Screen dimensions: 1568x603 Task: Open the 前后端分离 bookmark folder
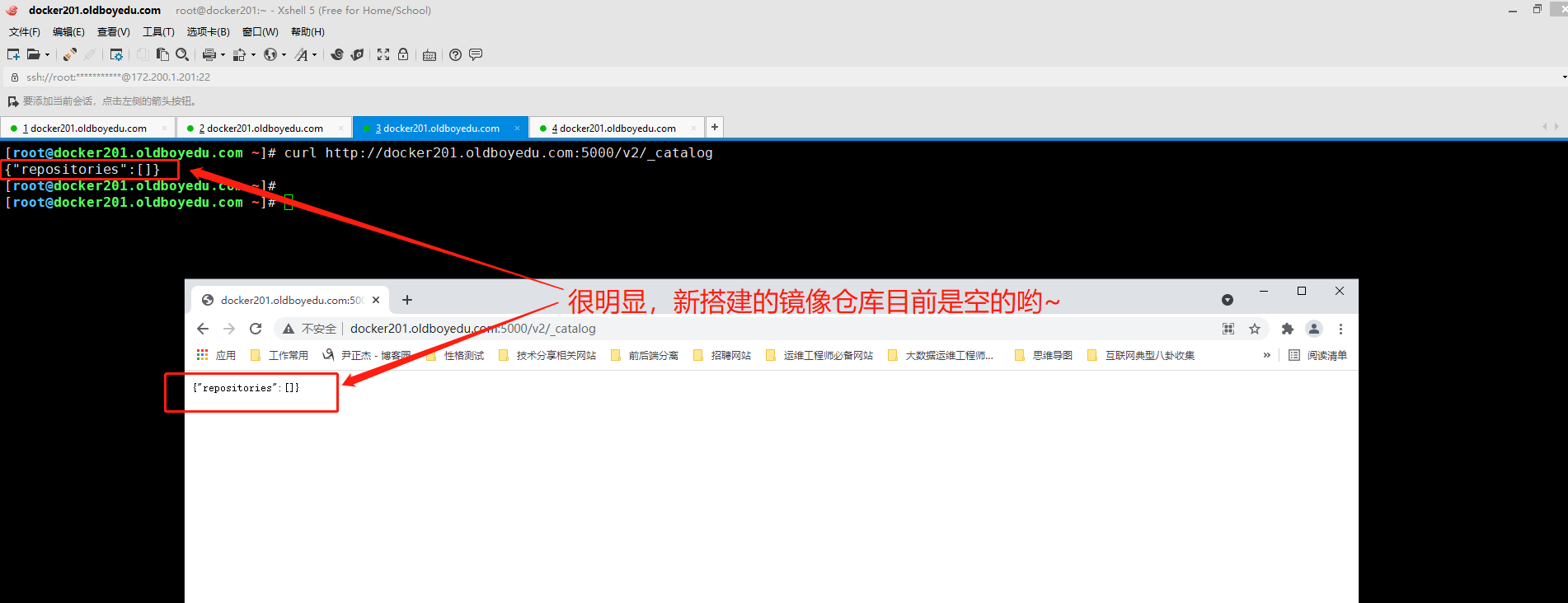point(644,355)
